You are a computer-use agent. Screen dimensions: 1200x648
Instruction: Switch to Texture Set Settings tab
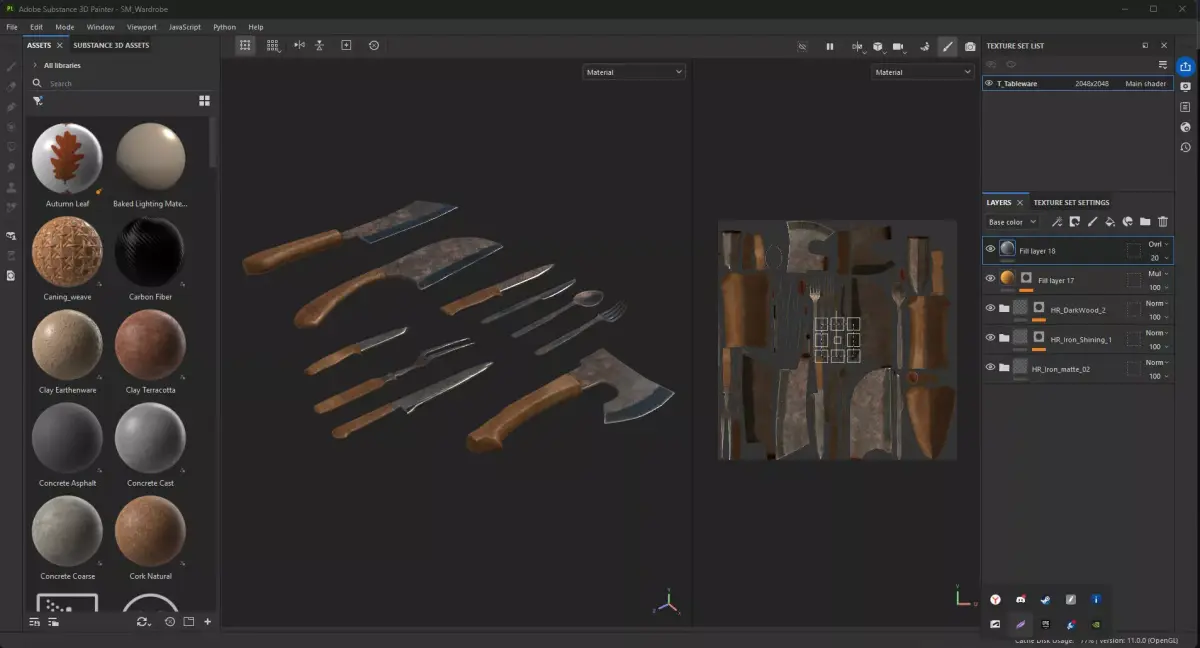click(x=1071, y=202)
